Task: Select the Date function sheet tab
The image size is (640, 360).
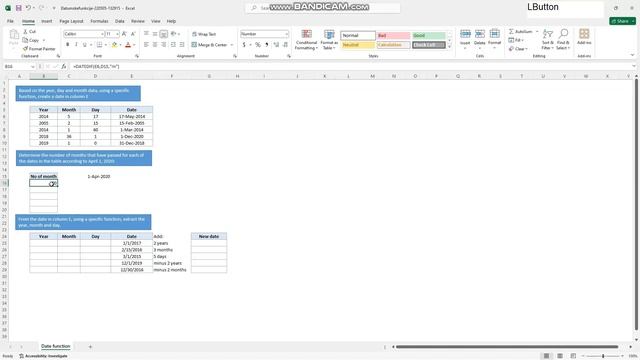Action: pyautogui.click(x=56, y=346)
